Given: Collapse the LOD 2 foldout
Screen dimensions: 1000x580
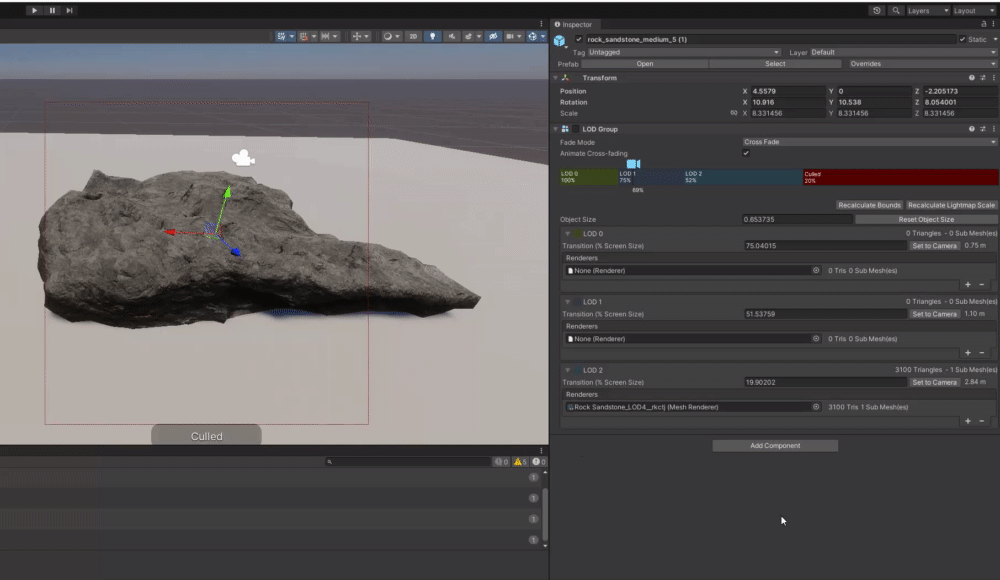Looking at the screenshot, I should [x=567, y=370].
